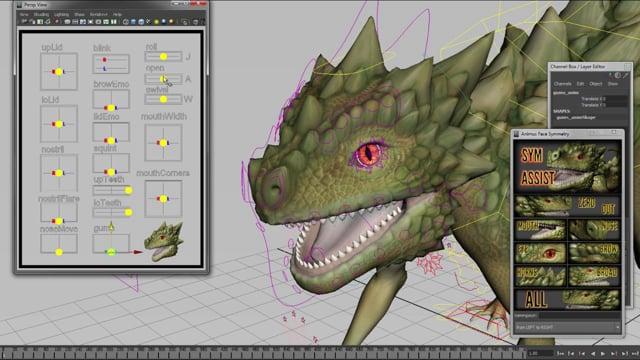Click the gums control green handle
640x360 pixels.
111,252
